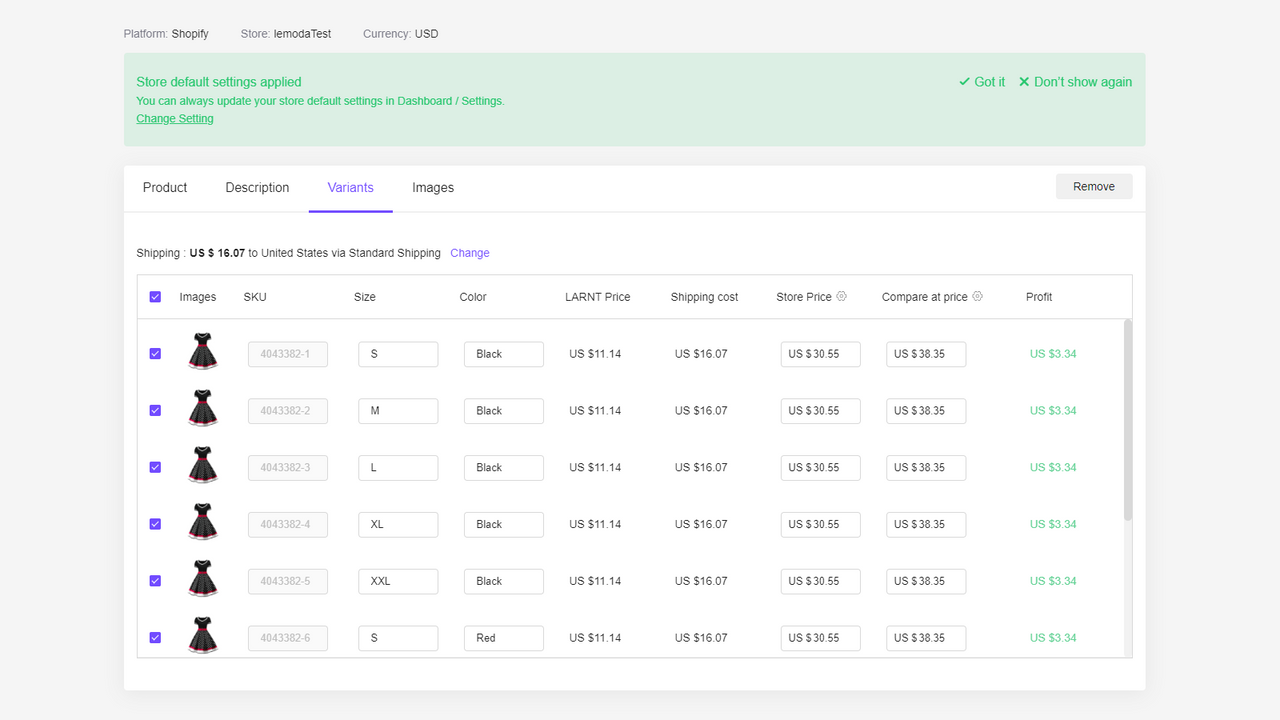Switch to the Description tab
Viewport: 1280px width, 720px height.
pyautogui.click(x=257, y=188)
